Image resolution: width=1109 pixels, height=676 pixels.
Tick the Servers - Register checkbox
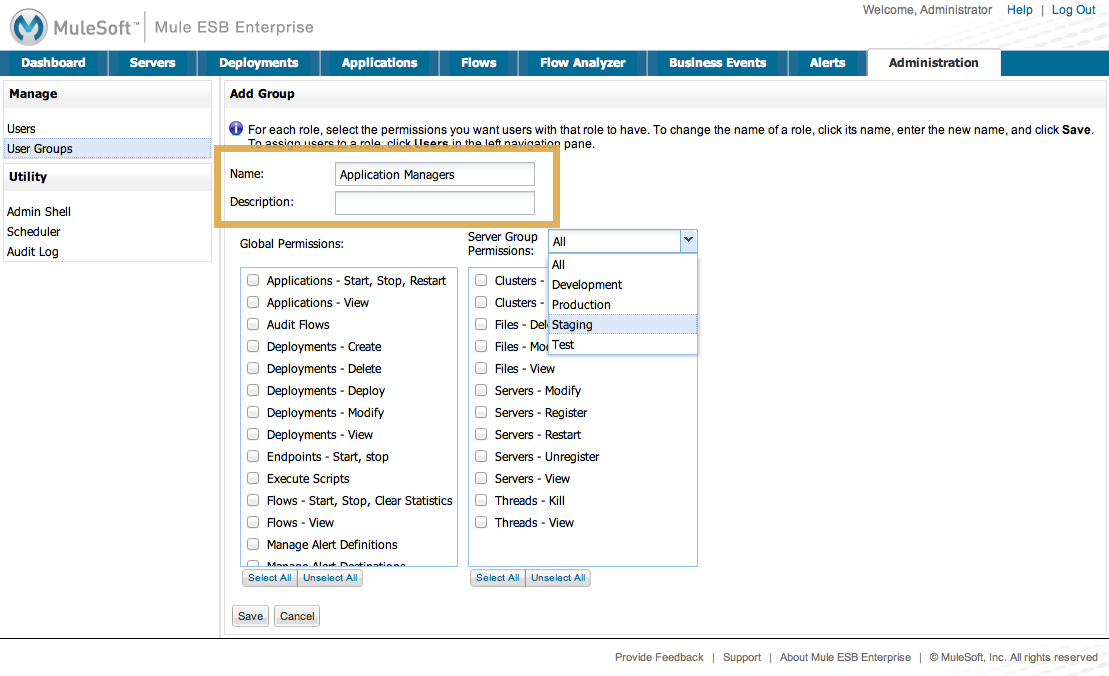(481, 413)
